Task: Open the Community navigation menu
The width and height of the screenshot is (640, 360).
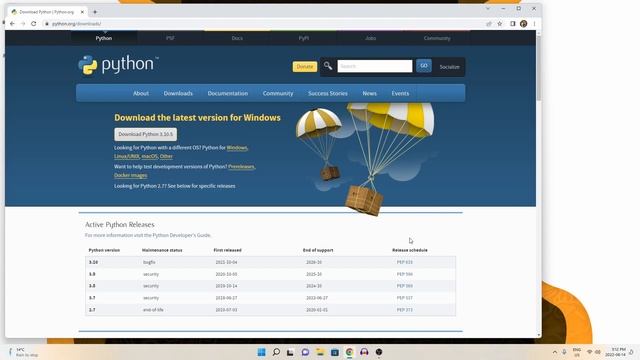Action: [278, 93]
